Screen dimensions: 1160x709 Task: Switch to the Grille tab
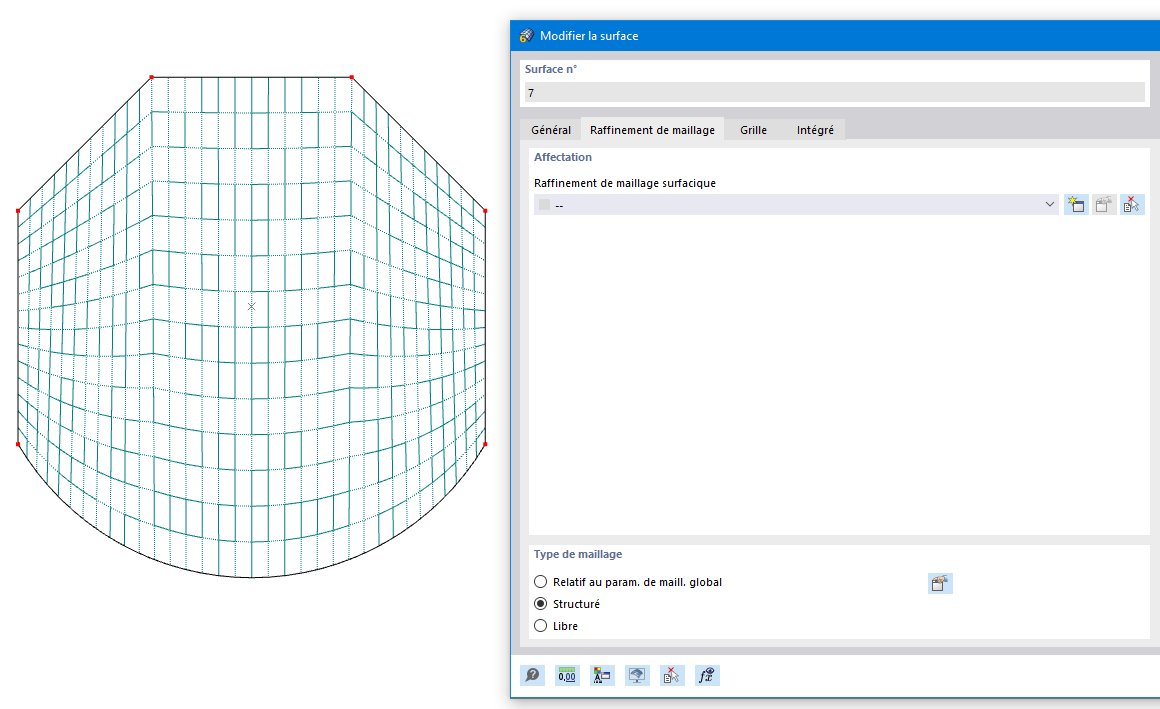click(x=753, y=130)
